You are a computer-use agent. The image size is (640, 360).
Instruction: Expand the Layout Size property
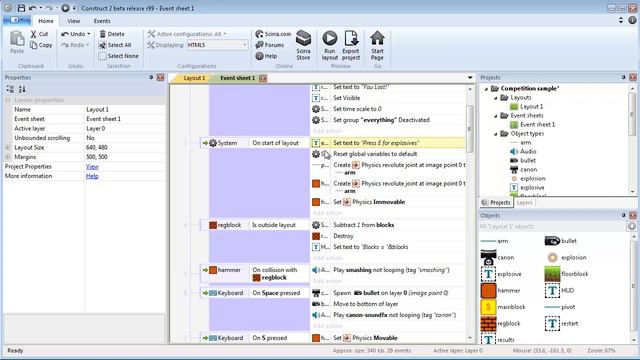pyautogui.click(x=8, y=147)
